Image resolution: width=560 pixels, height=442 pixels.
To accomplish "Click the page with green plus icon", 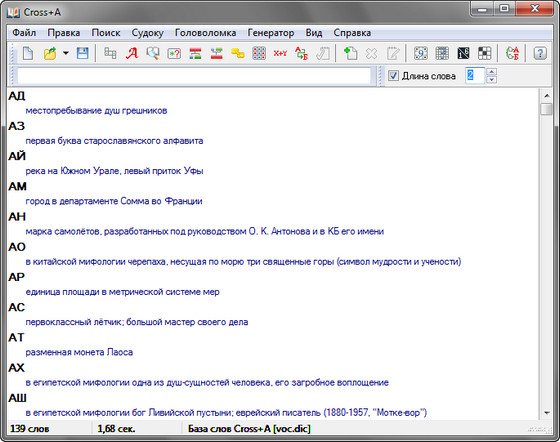I will (350, 54).
